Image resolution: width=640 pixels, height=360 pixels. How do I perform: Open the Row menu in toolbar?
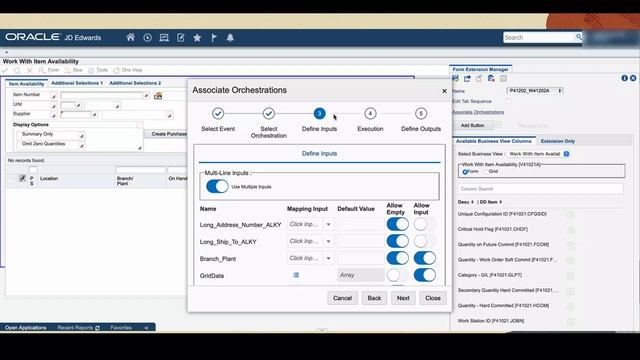[73, 70]
